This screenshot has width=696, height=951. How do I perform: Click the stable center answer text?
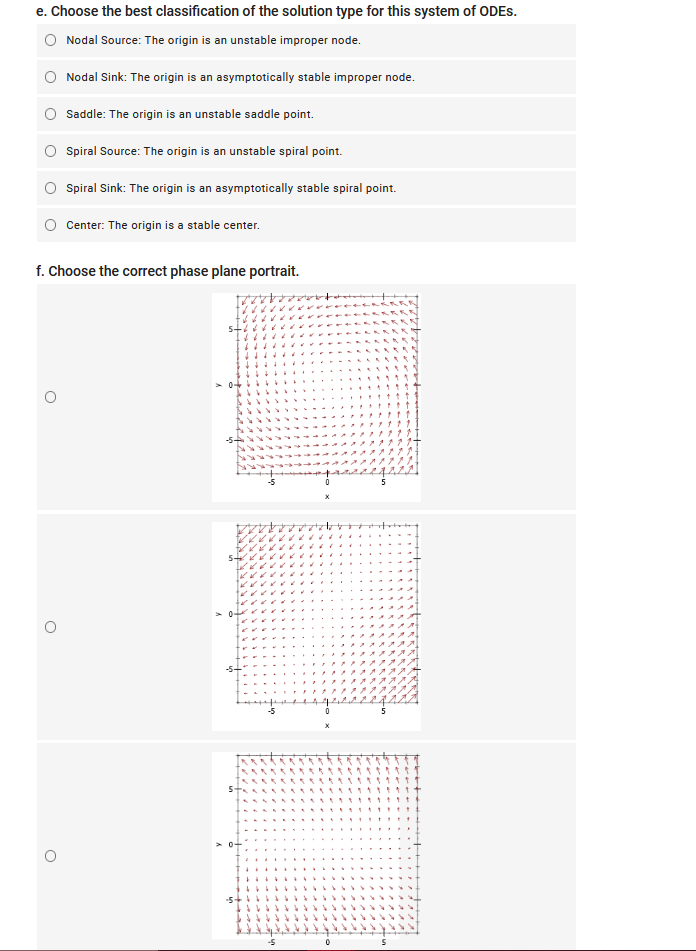click(x=163, y=225)
